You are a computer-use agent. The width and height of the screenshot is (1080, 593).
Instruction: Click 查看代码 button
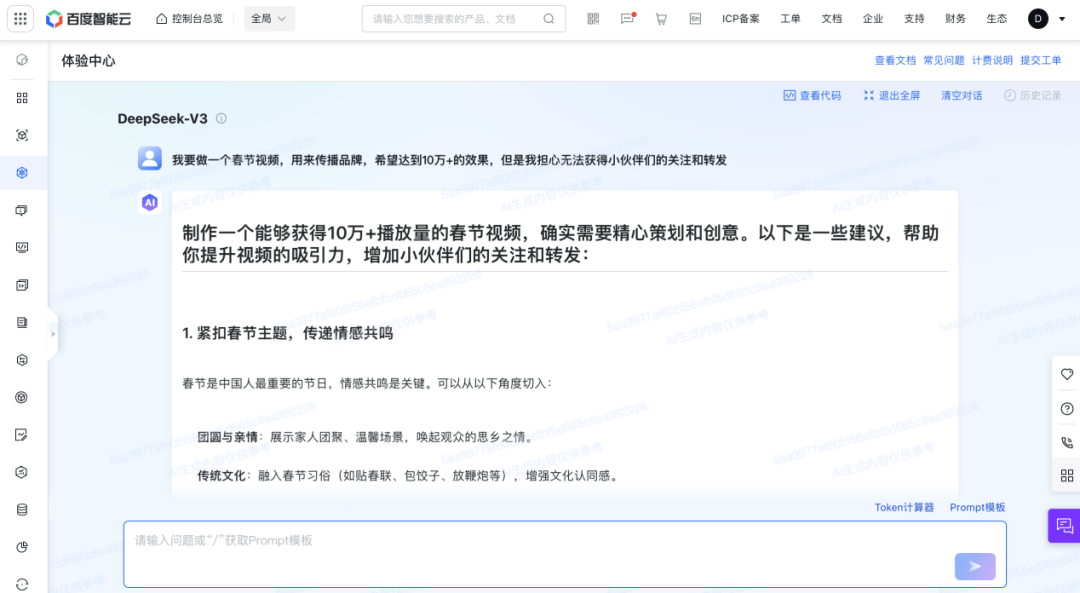tap(812, 96)
